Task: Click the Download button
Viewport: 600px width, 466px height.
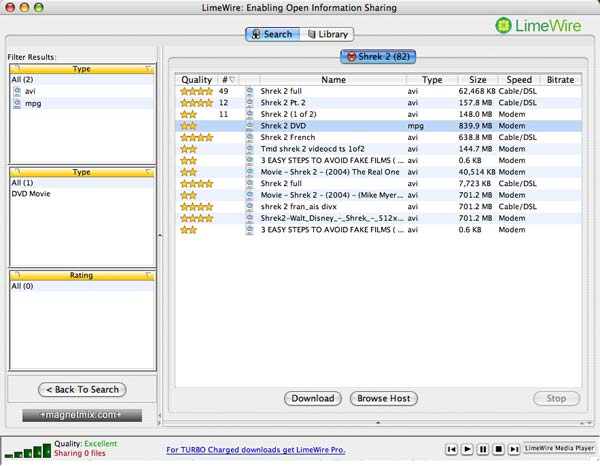Action: [313, 398]
